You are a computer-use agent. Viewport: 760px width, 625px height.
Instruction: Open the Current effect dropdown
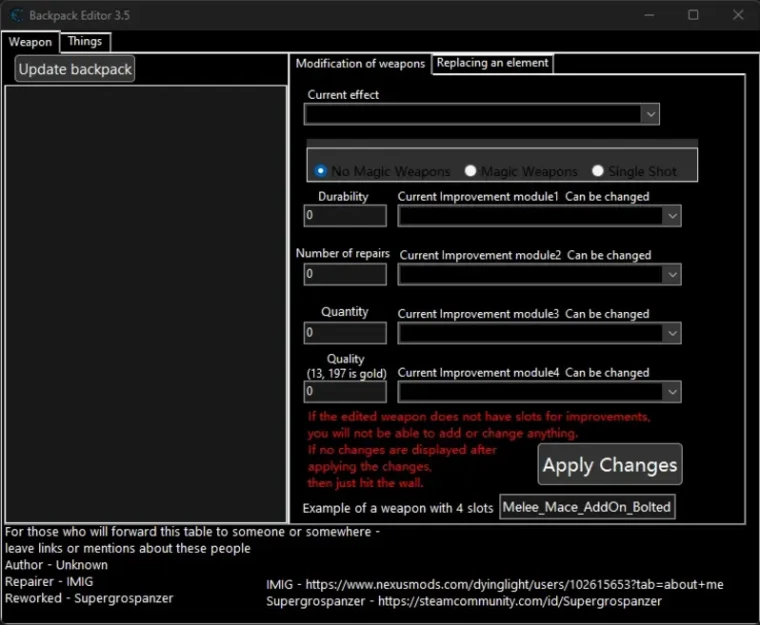[650, 114]
